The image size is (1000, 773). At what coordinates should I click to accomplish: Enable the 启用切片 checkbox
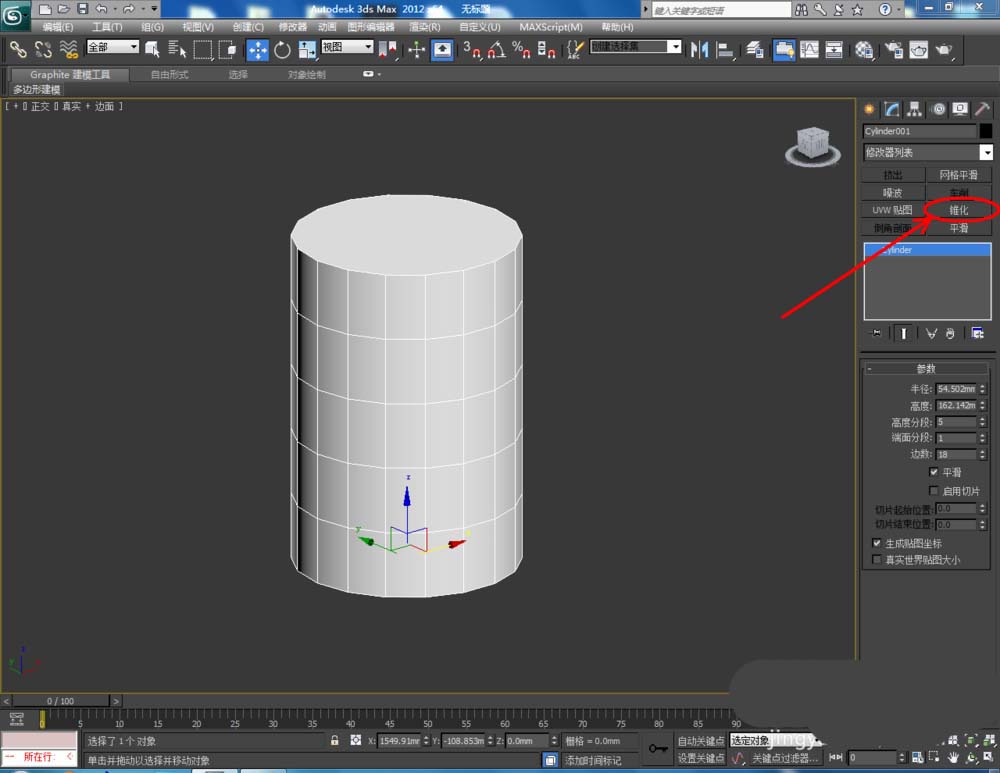point(934,491)
